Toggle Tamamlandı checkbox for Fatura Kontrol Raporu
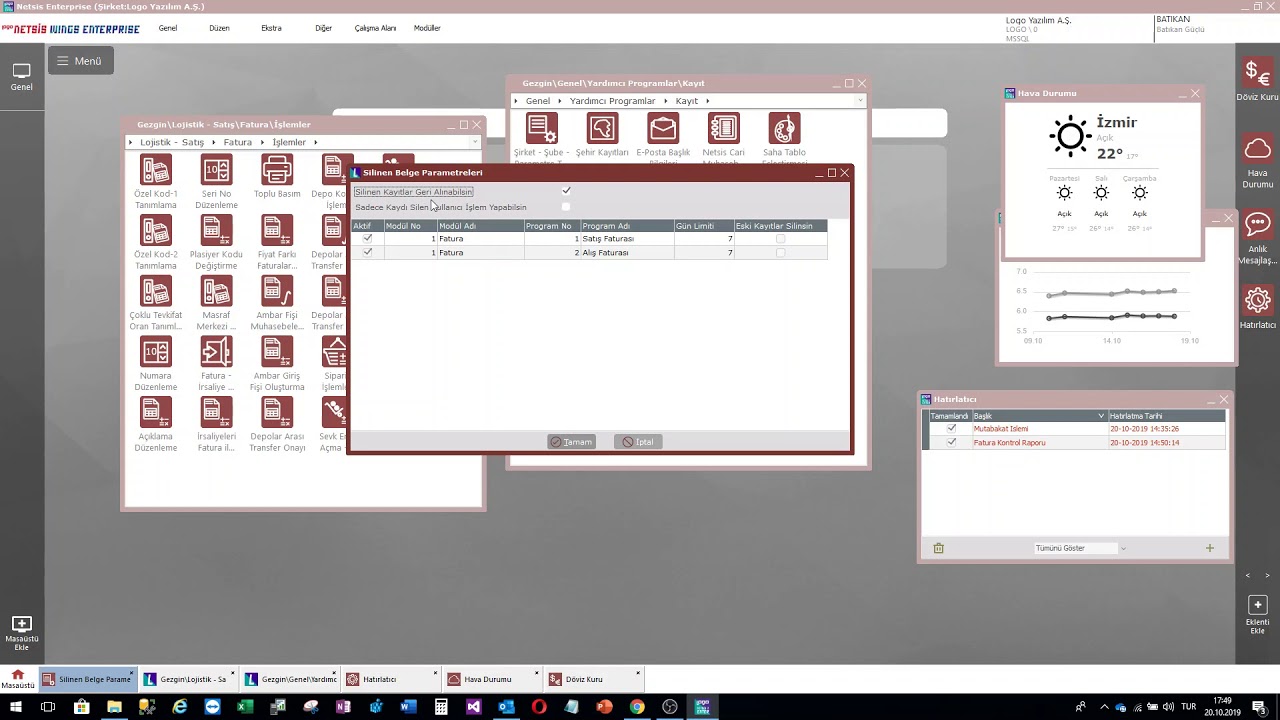The height and width of the screenshot is (720, 1280). (951, 442)
